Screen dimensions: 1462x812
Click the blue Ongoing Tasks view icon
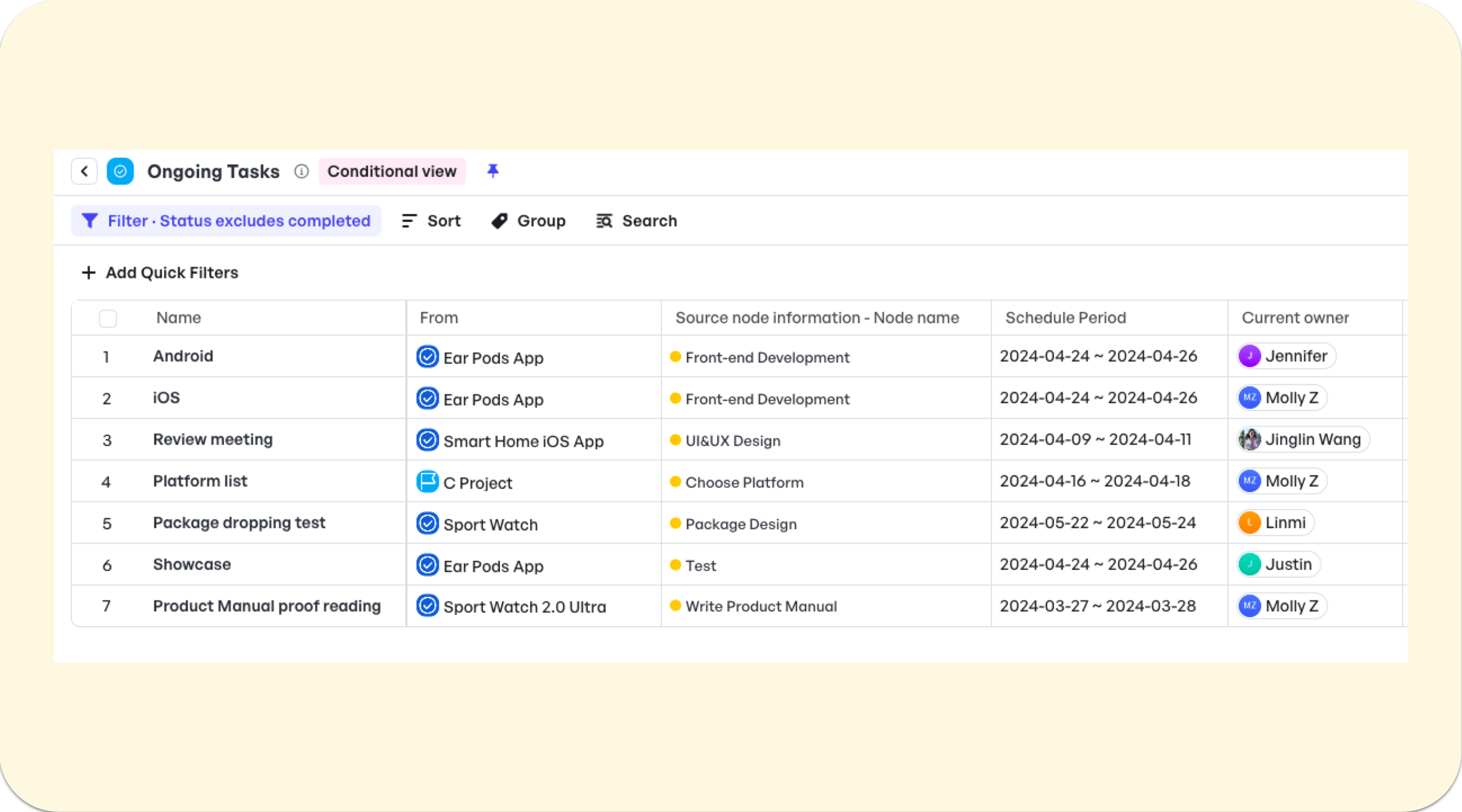click(120, 171)
